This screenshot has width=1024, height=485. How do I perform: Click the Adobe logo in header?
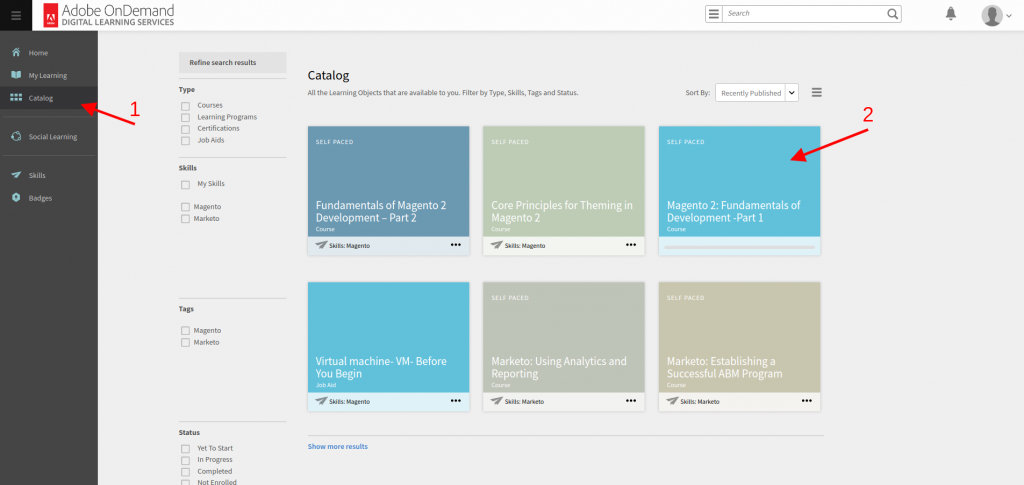click(51, 15)
